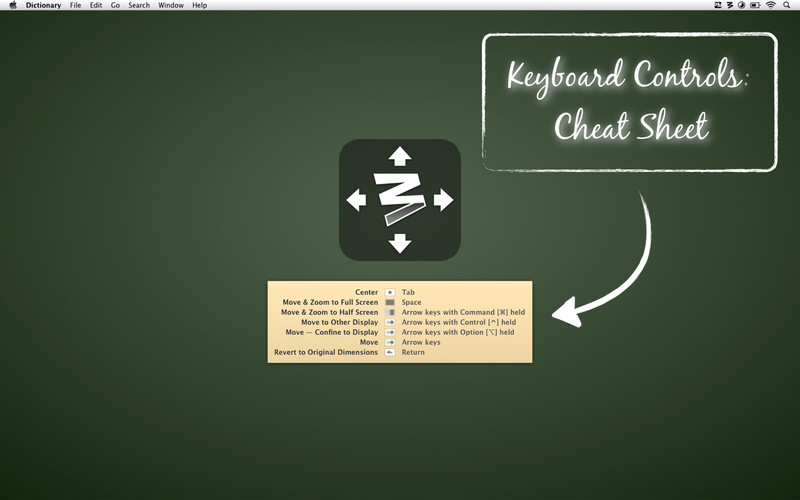Click 'Arrow keys with Command [⌘] held'

coord(463,312)
